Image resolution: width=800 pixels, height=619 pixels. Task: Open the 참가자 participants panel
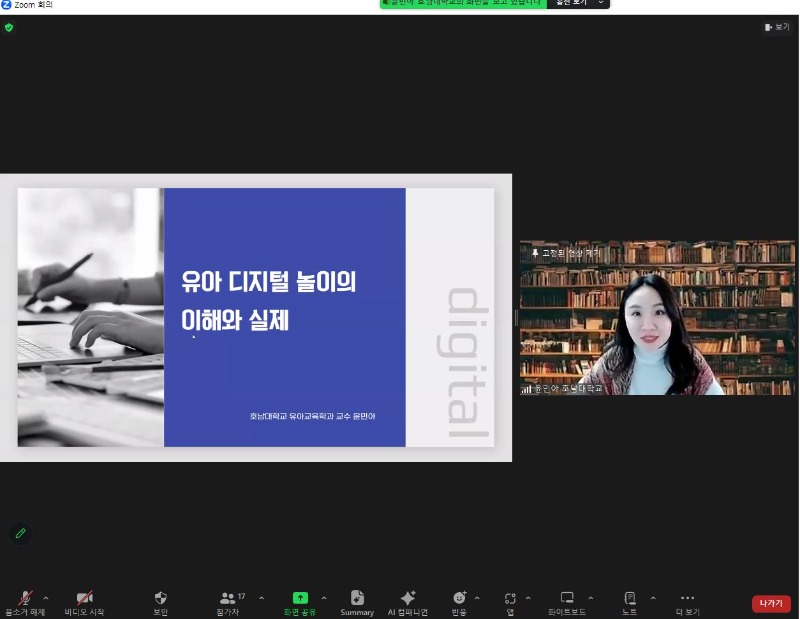(x=230, y=599)
